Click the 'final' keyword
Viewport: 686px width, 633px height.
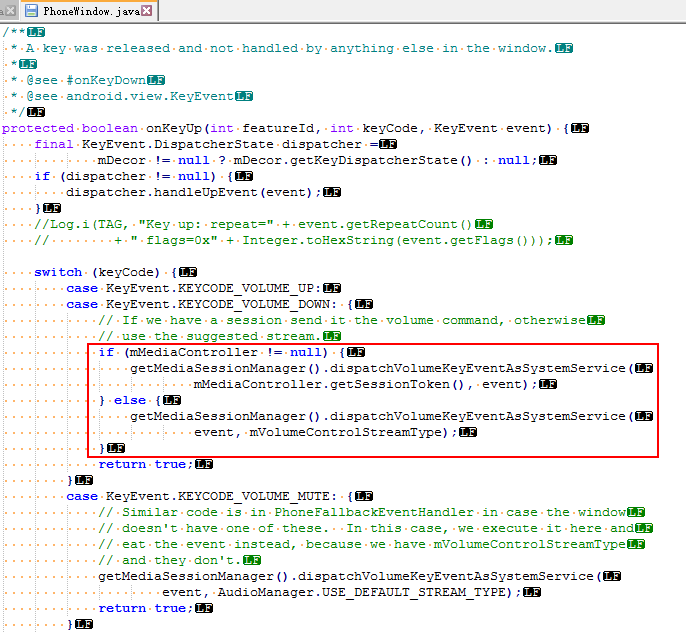(x=54, y=144)
